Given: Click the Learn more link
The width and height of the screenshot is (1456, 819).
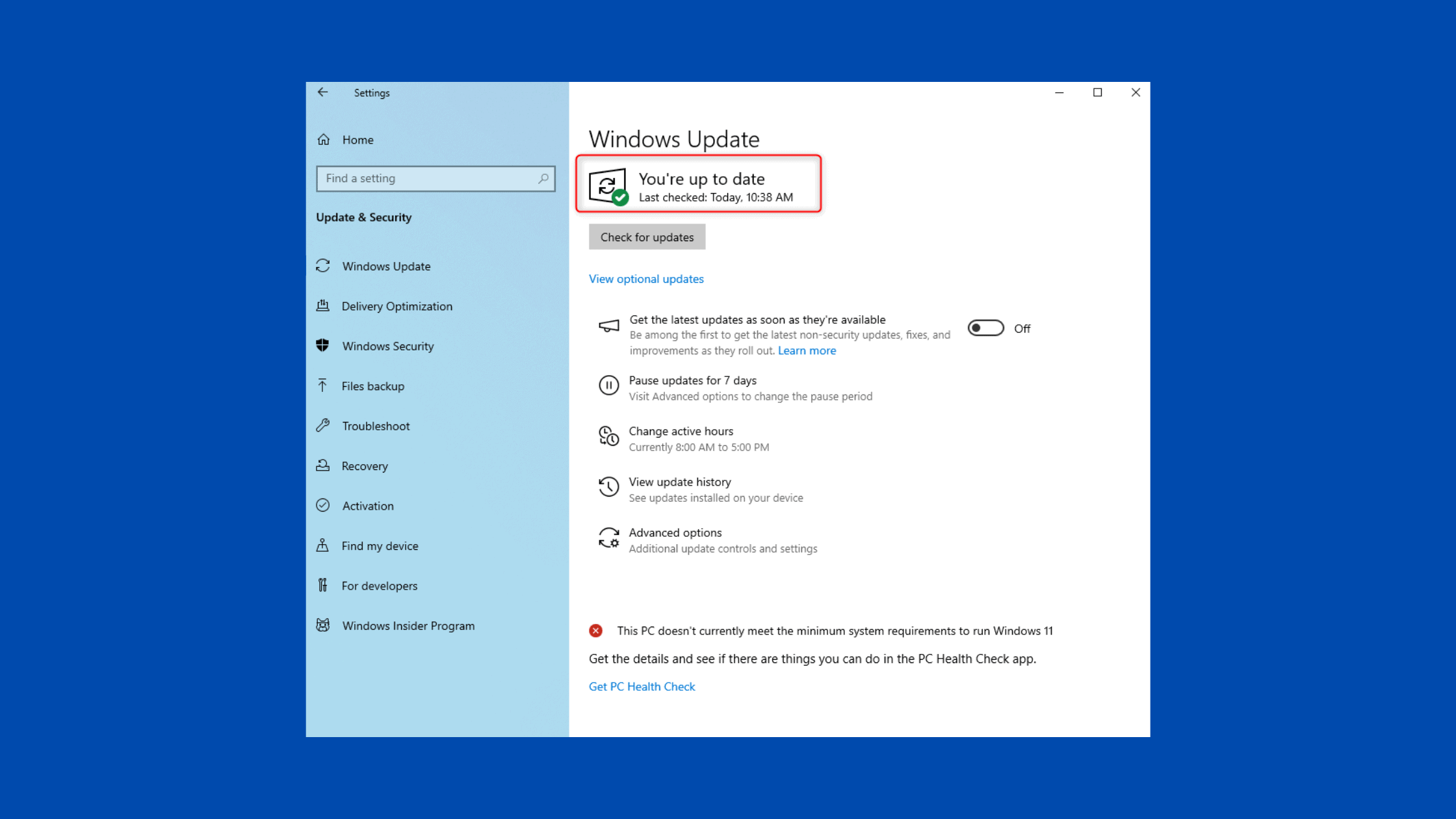Looking at the screenshot, I should 807,350.
